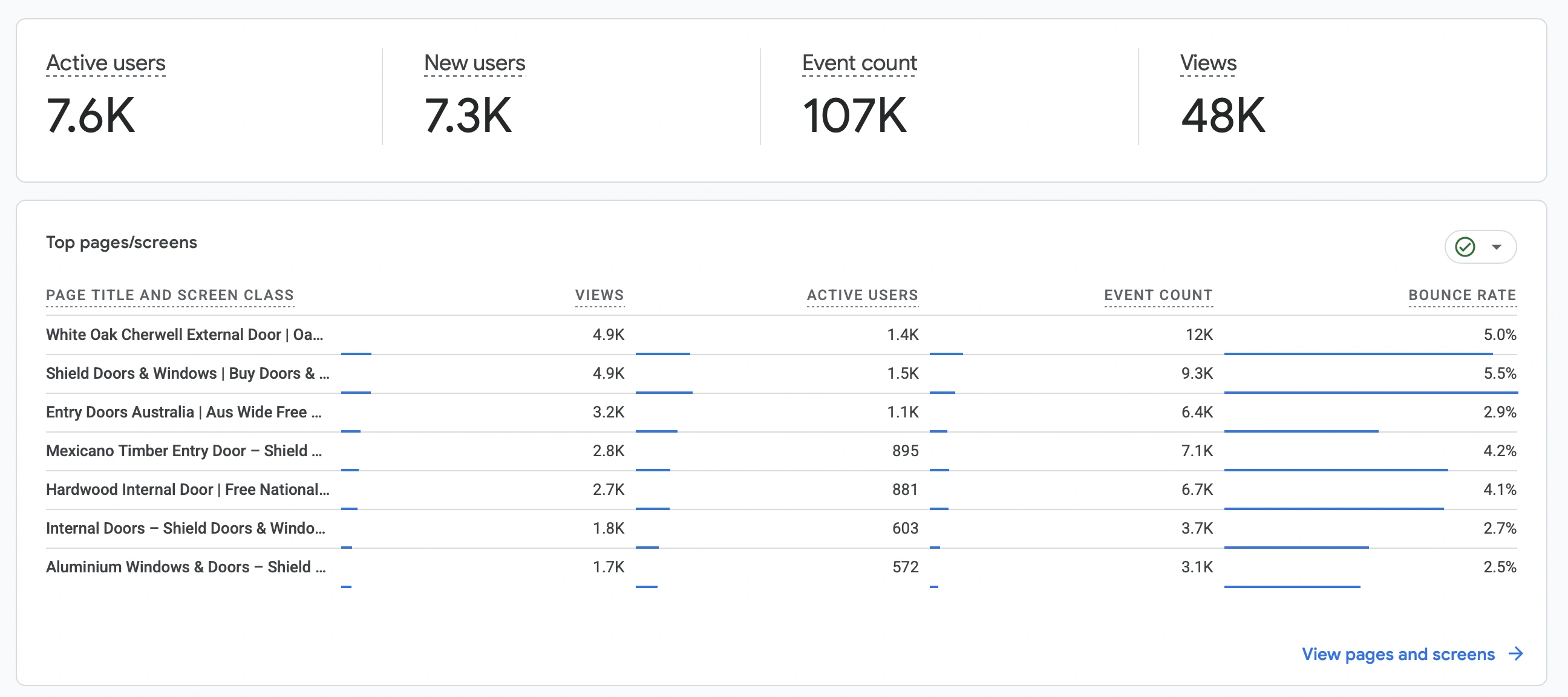The height and width of the screenshot is (697, 1568).
Task: Select the White Oak Cherwell External Door row
Action: pyautogui.click(x=781, y=335)
